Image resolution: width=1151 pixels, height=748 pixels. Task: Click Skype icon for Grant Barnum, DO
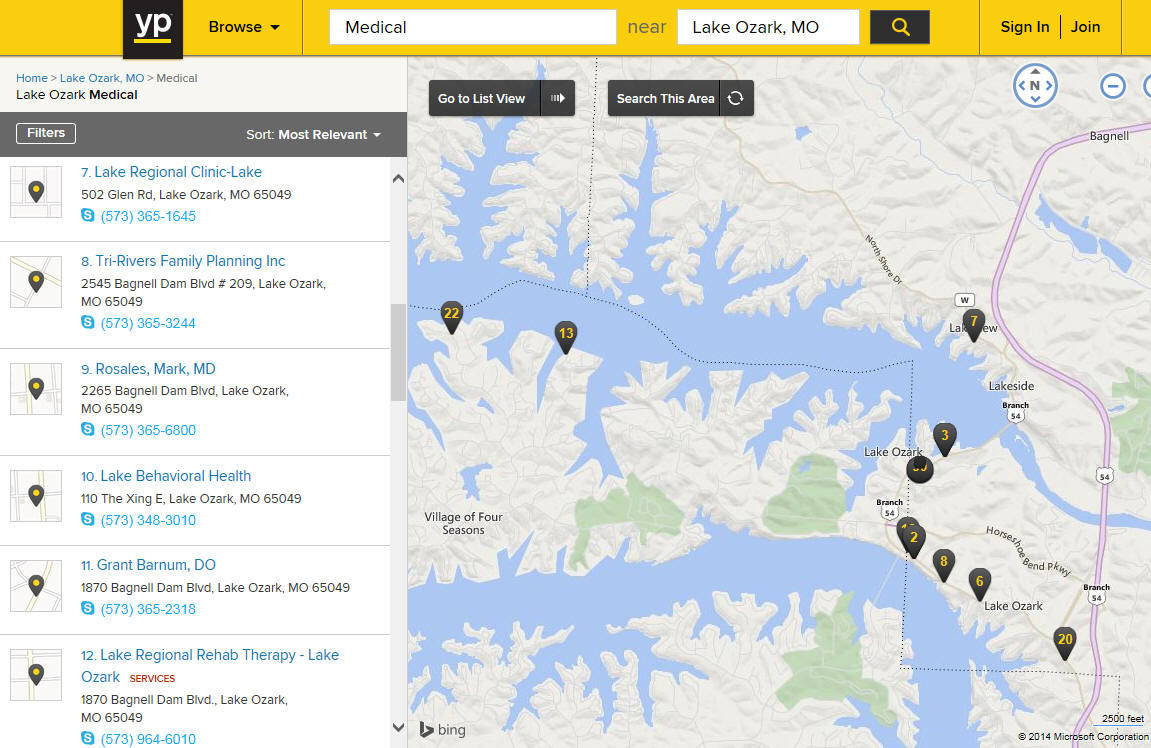click(87, 608)
